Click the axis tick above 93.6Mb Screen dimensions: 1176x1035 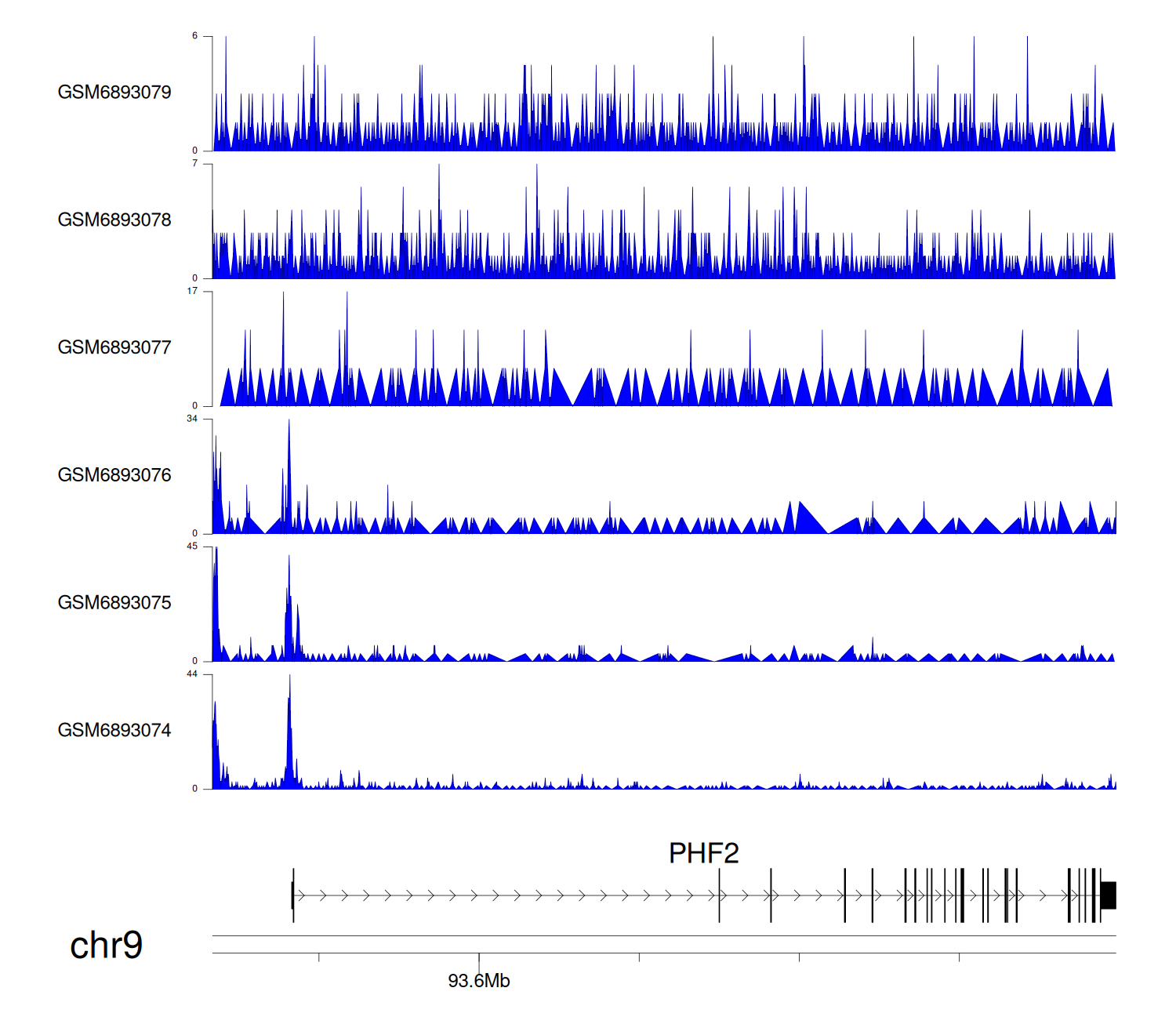point(479,958)
